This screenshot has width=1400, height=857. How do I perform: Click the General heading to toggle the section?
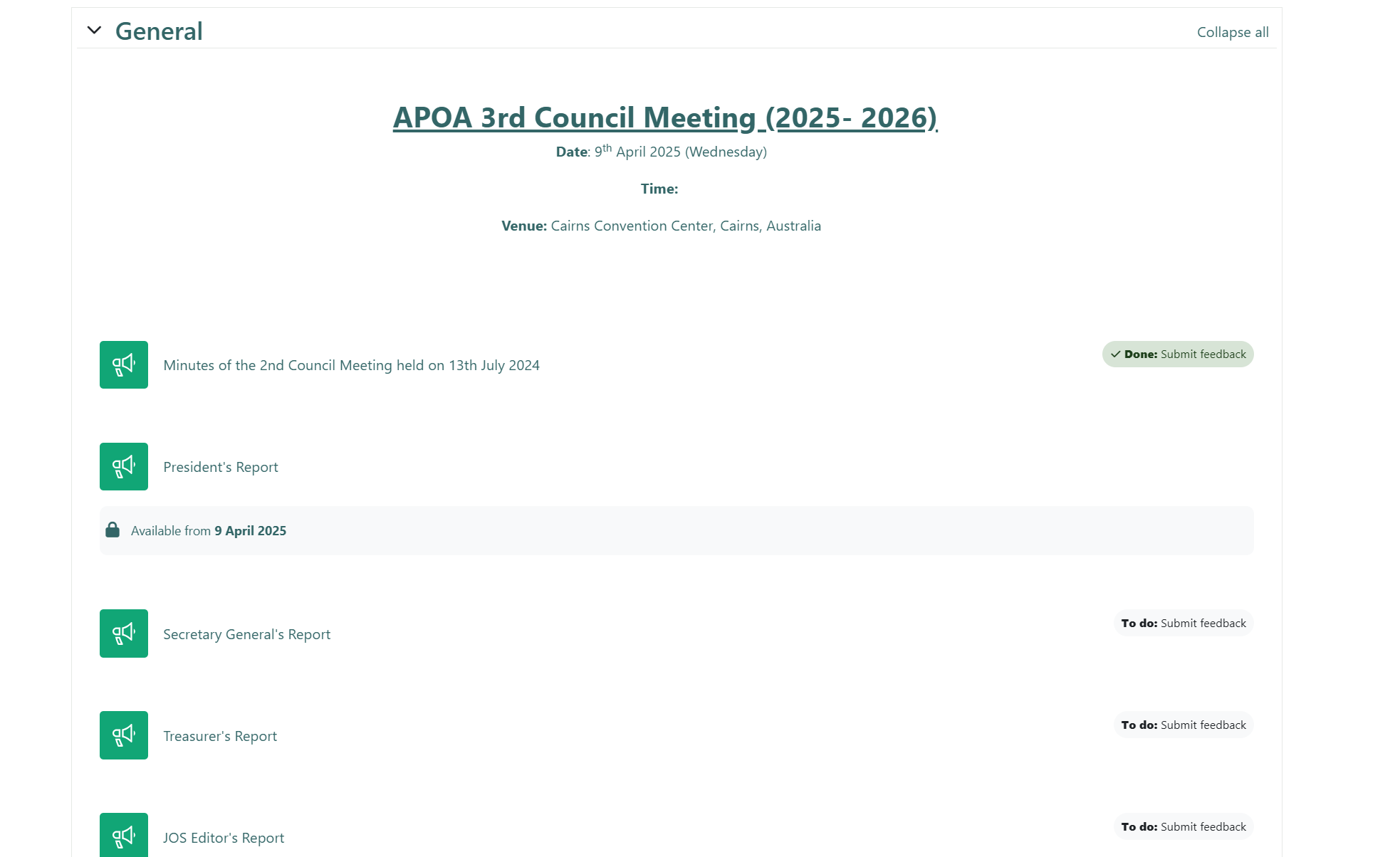pyautogui.click(x=158, y=31)
